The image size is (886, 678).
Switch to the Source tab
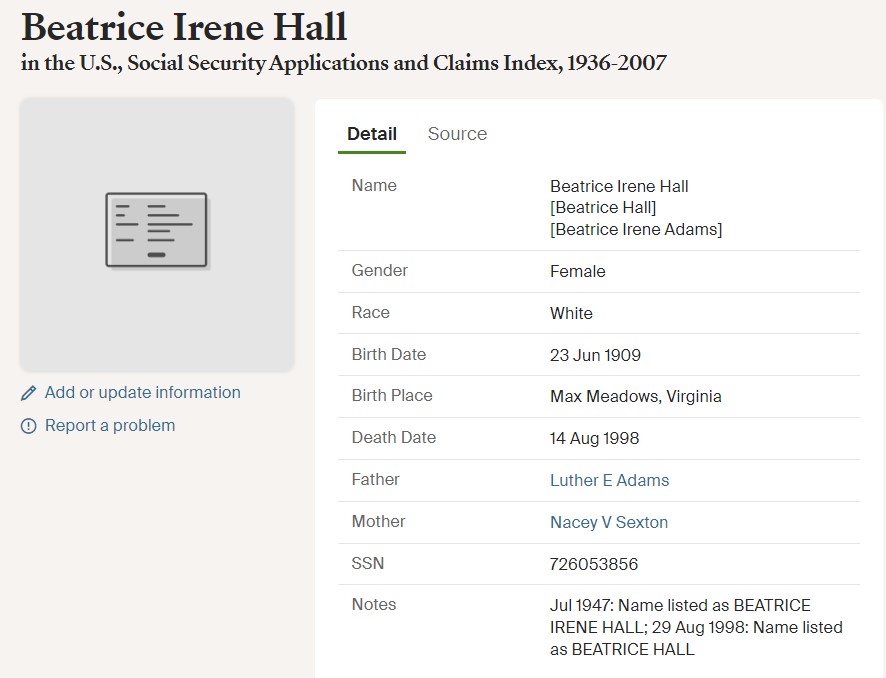(457, 134)
